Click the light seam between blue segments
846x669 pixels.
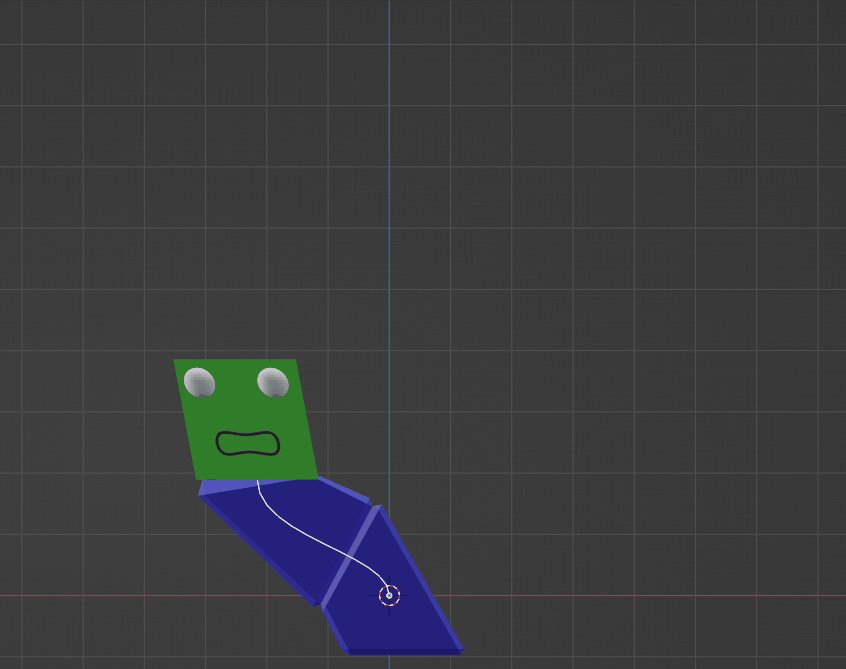[351, 556]
